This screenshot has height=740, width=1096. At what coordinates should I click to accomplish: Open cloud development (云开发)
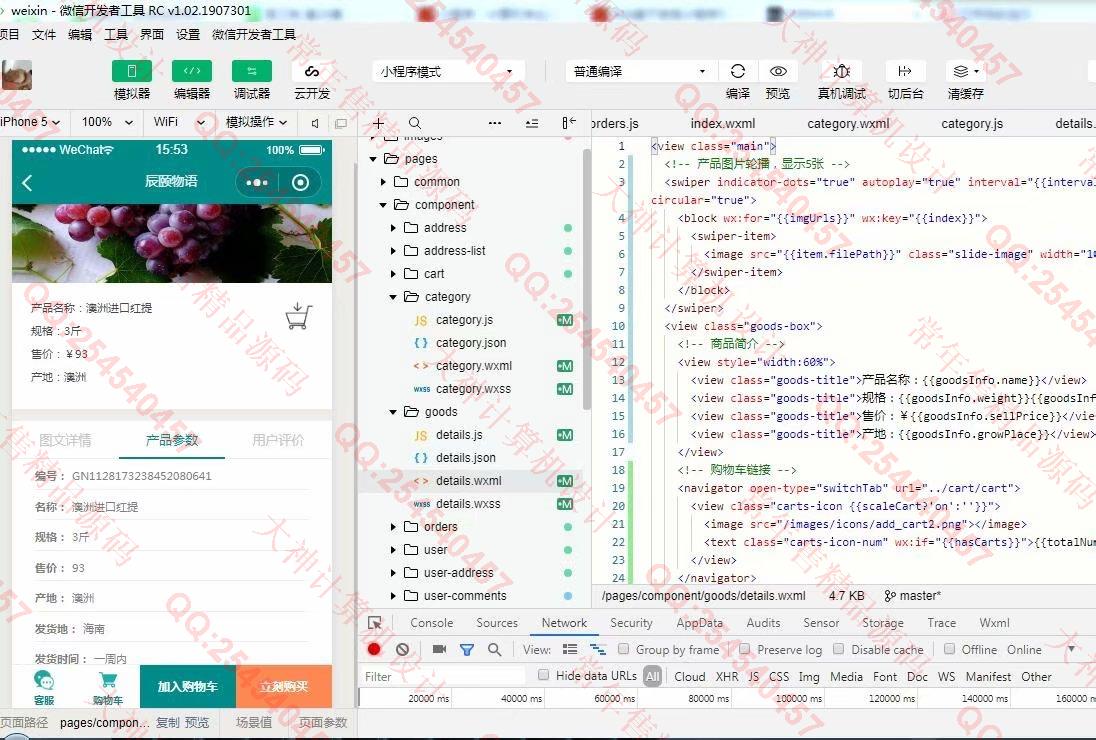(x=312, y=71)
